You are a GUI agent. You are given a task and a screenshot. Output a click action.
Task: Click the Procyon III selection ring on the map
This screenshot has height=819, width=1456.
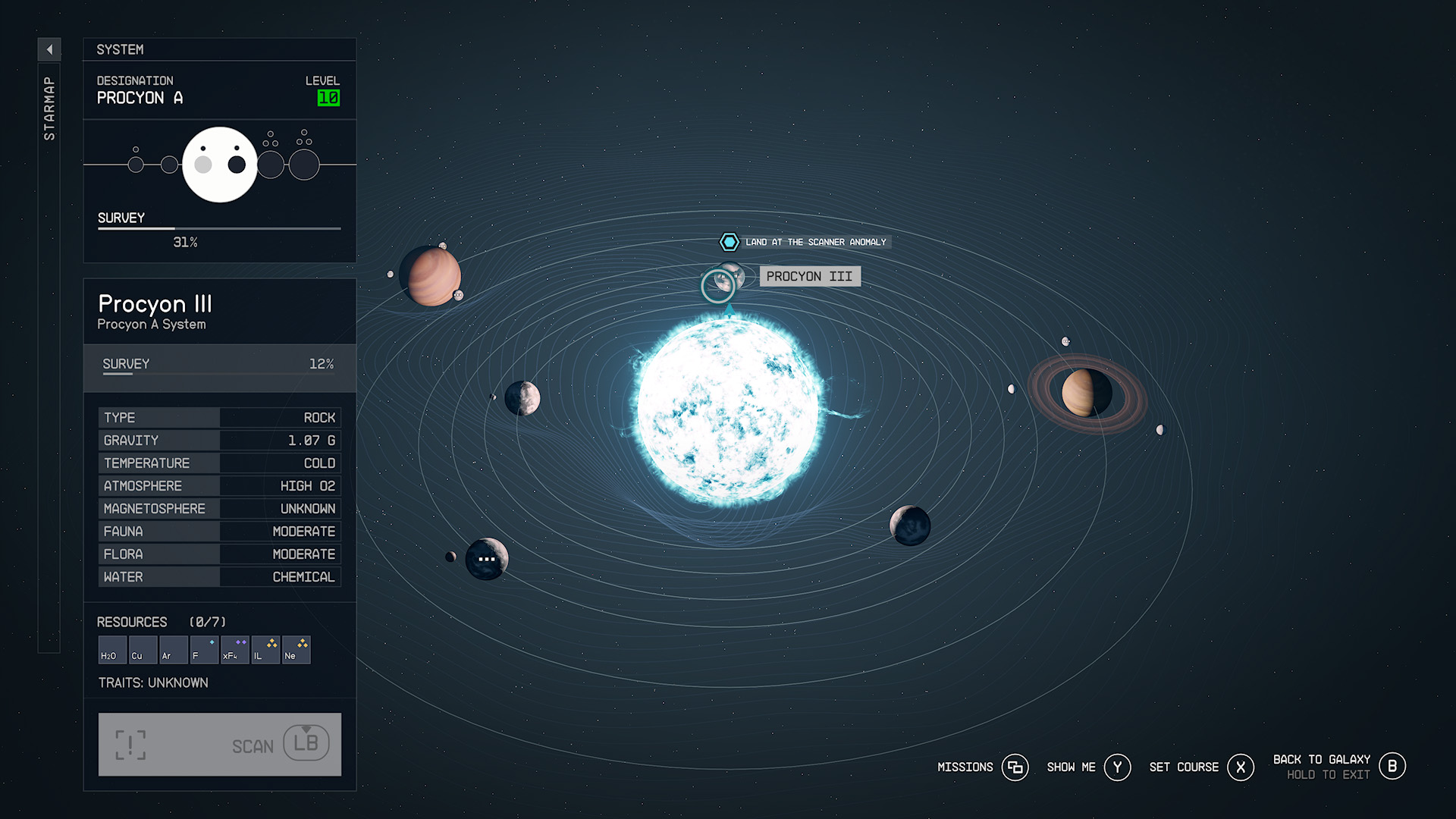[x=717, y=286]
